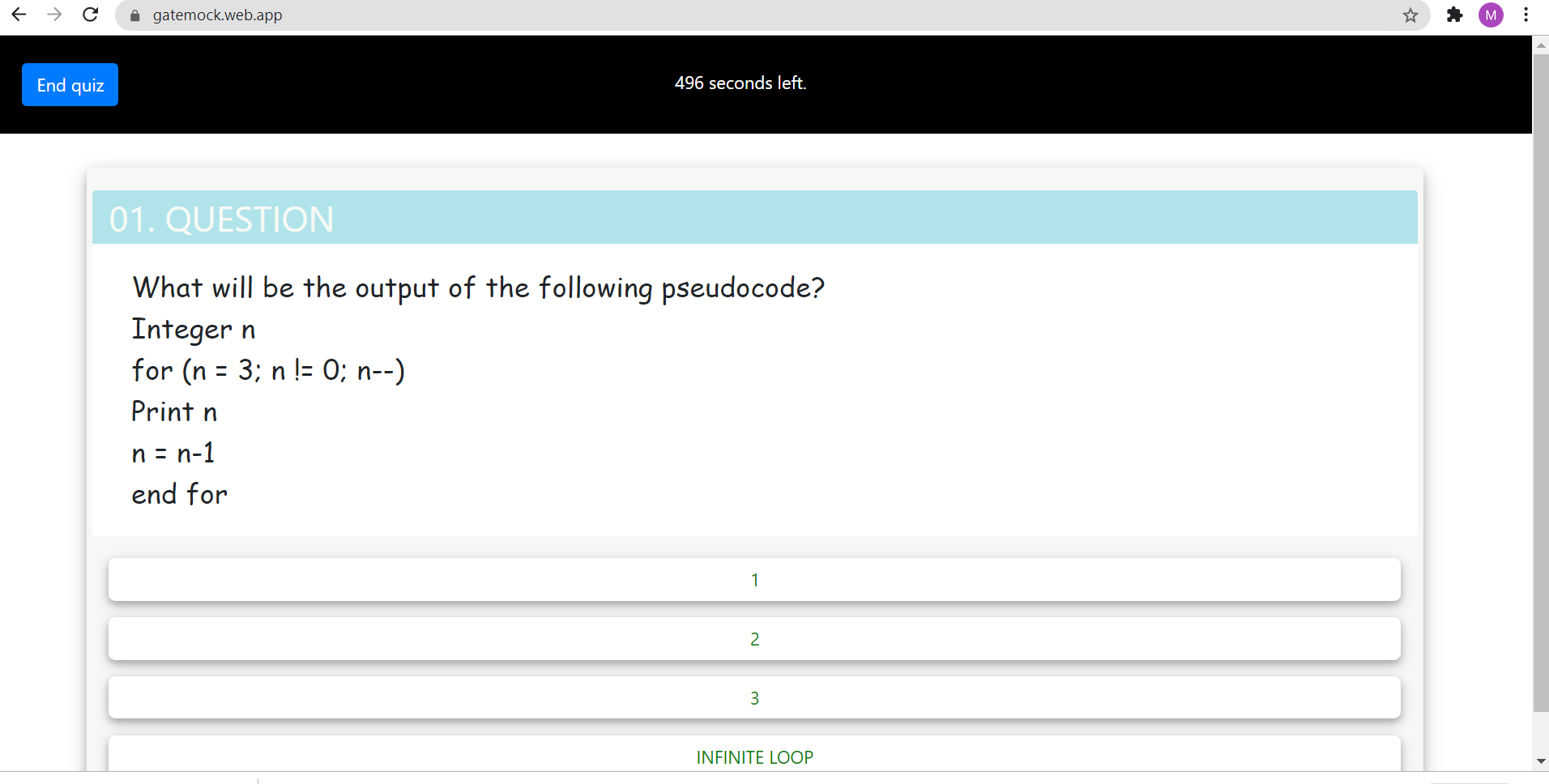
Task: Reload the page
Action: (91, 15)
